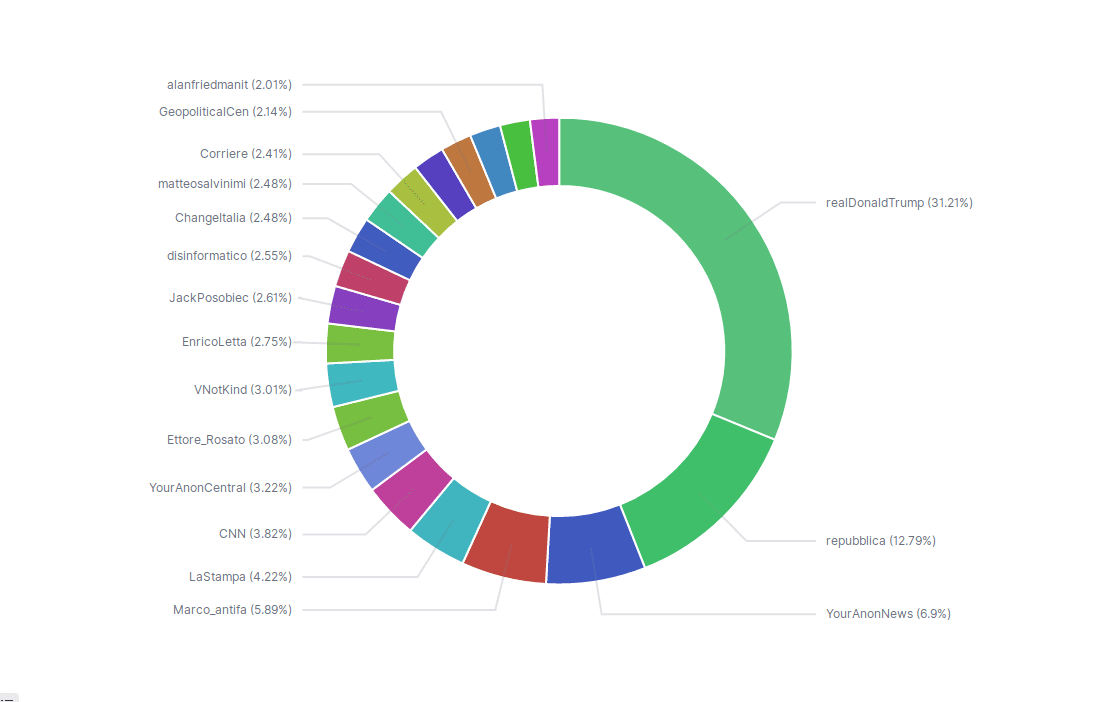This screenshot has width=1118, height=702.
Task: Select the purple JackPosobiec donut segment
Action: [364, 308]
